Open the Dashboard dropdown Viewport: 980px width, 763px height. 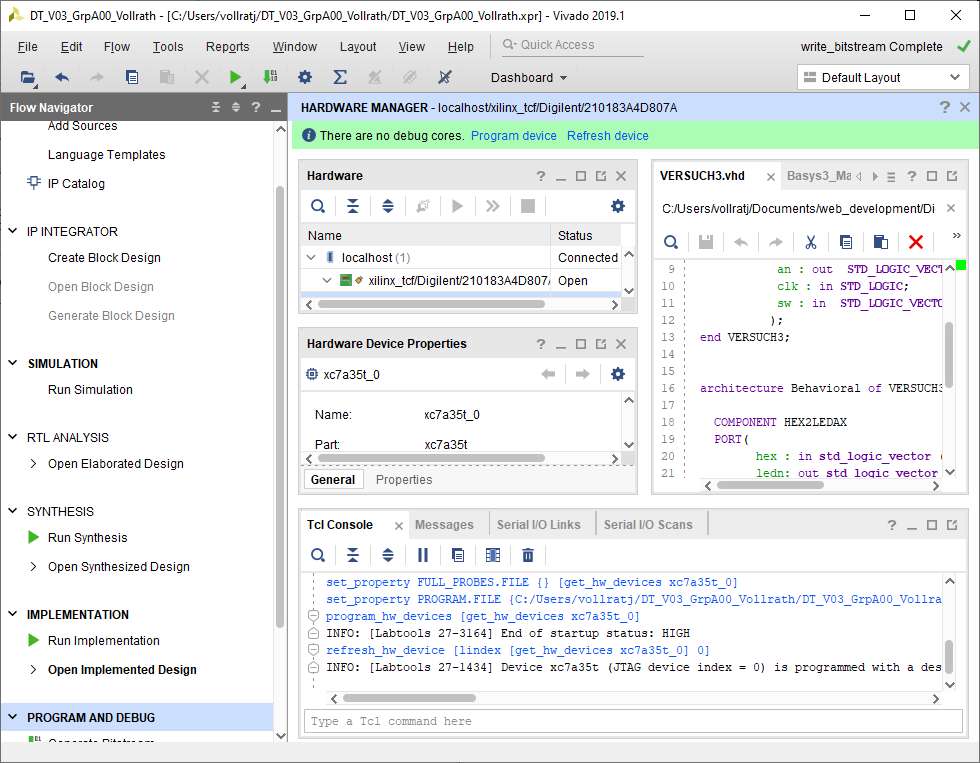529,77
